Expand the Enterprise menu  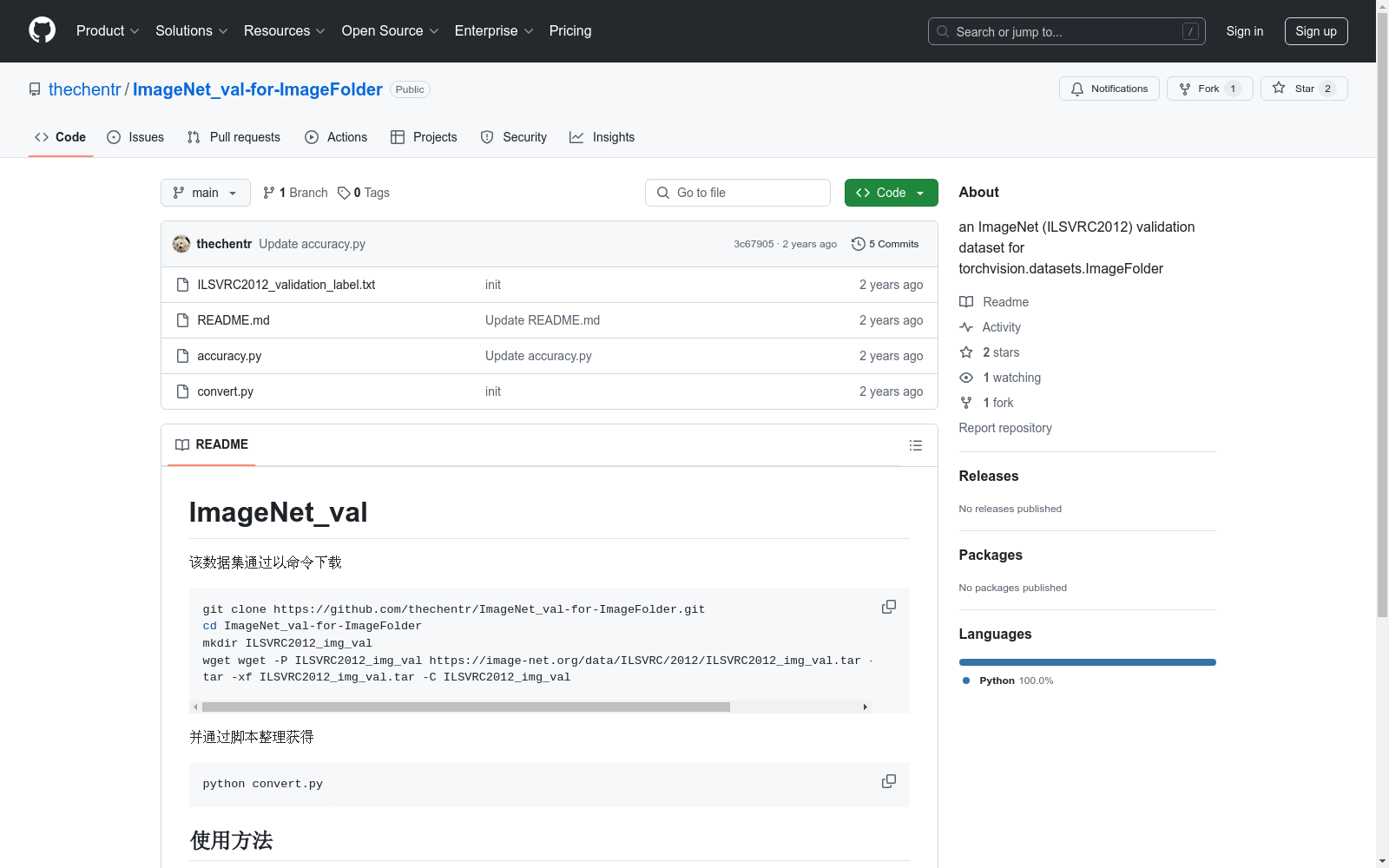(494, 31)
